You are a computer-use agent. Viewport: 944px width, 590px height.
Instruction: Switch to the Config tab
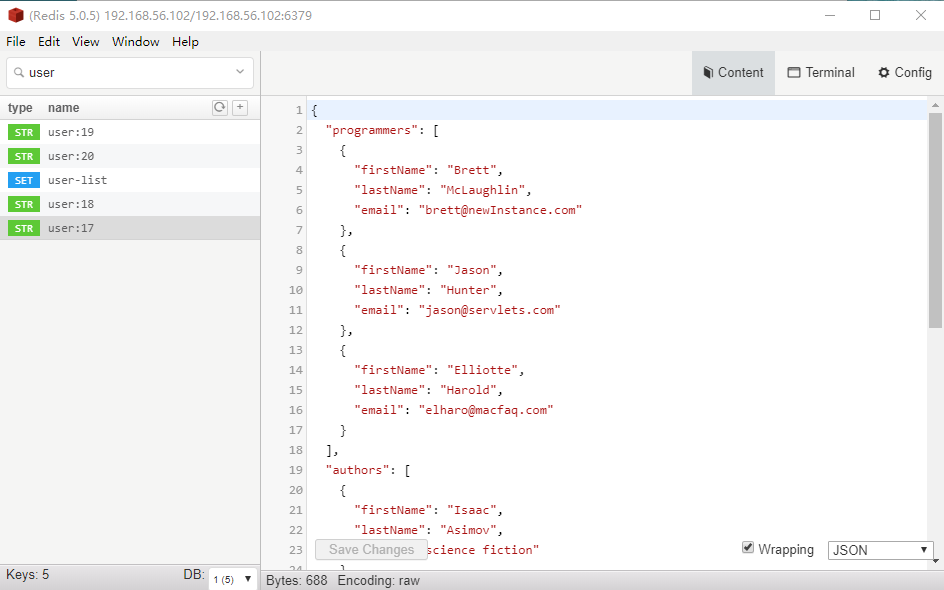pyautogui.click(x=905, y=73)
